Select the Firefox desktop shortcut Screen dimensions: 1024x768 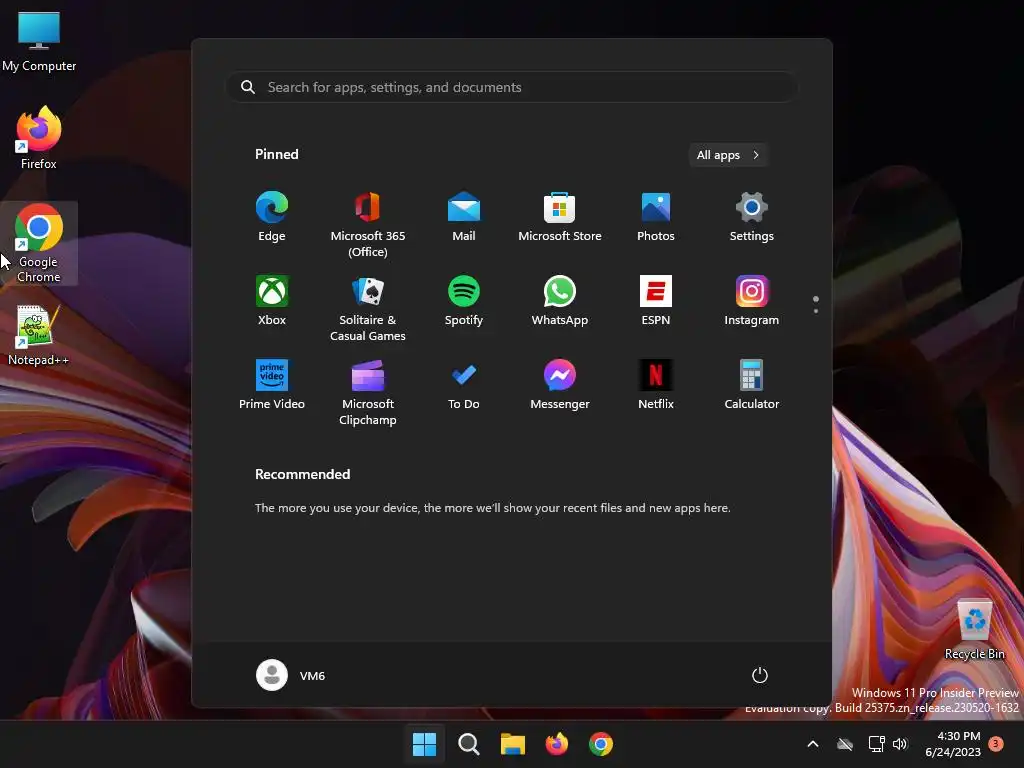[x=39, y=138]
